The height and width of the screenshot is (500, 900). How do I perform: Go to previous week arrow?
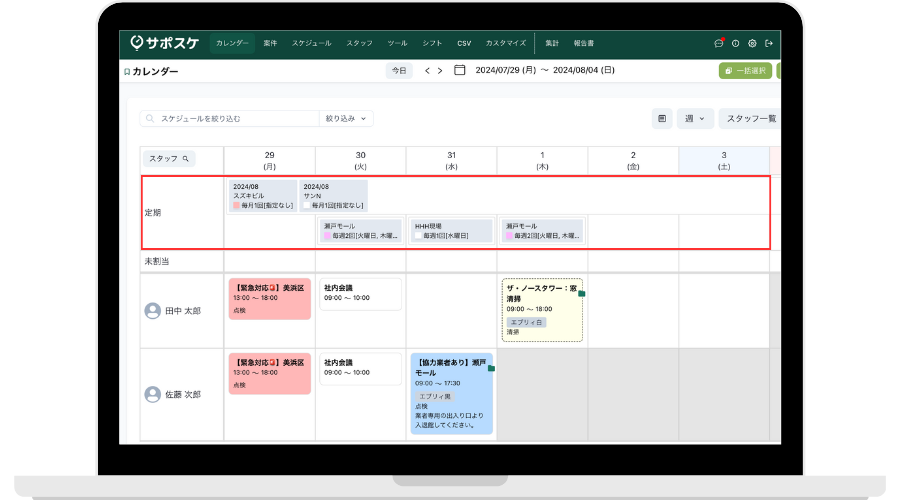pos(427,71)
